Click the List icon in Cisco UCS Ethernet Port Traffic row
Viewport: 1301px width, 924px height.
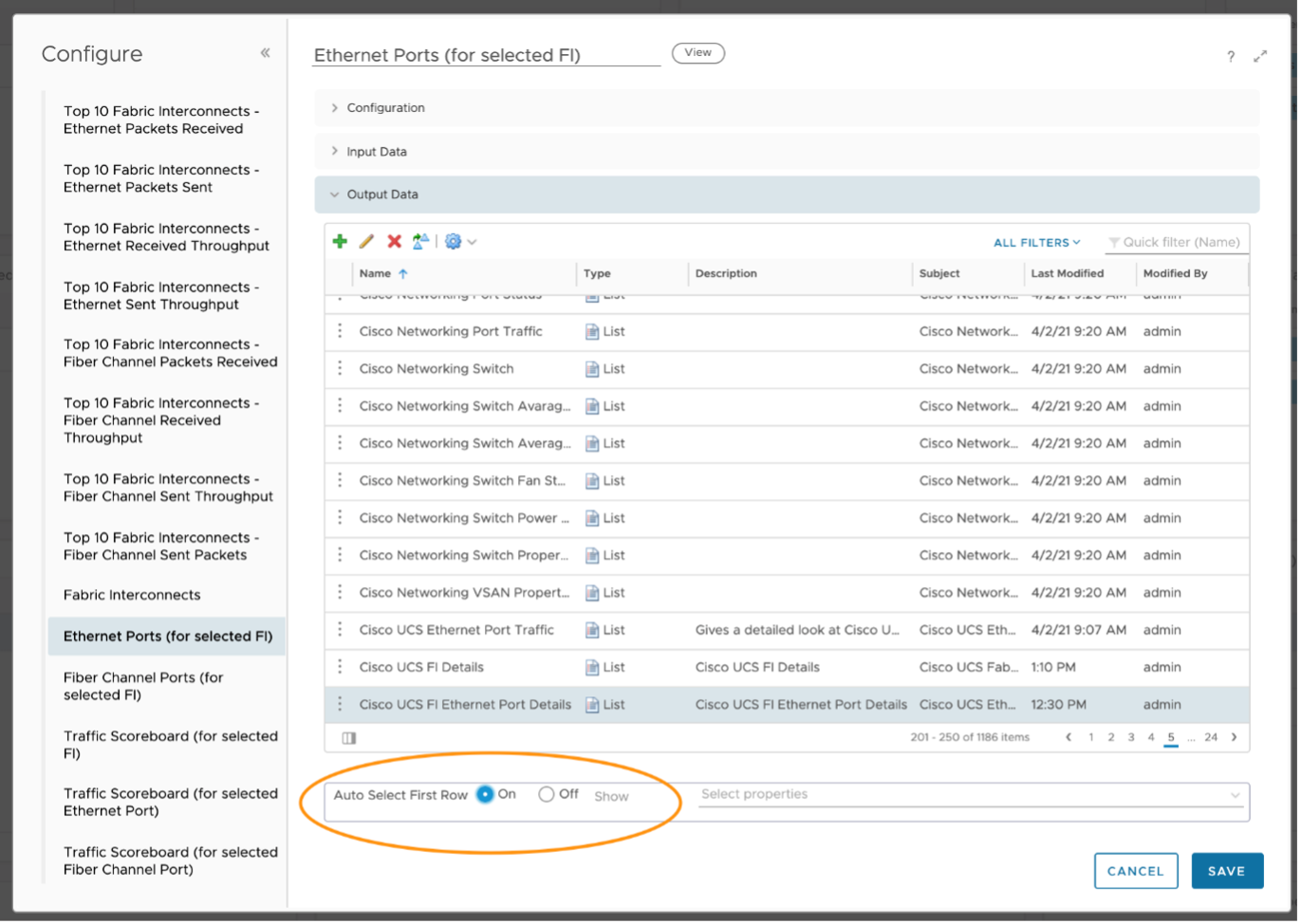tap(592, 630)
